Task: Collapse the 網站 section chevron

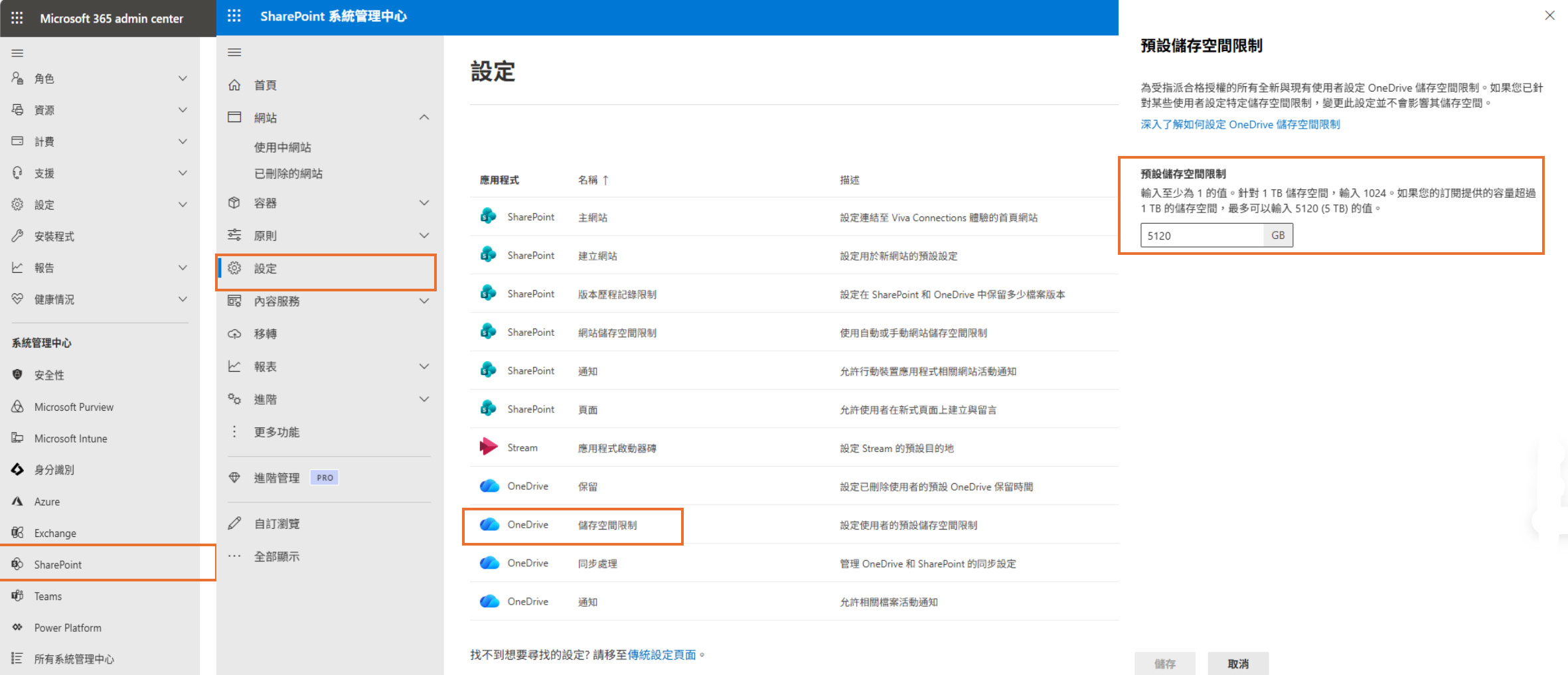Action: [424, 117]
